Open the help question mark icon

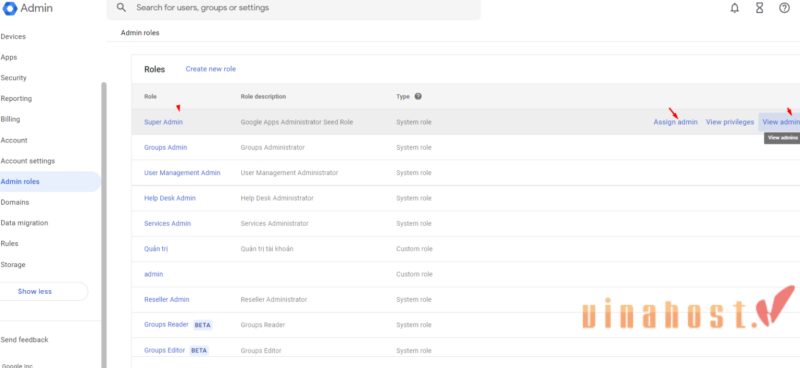point(784,8)
